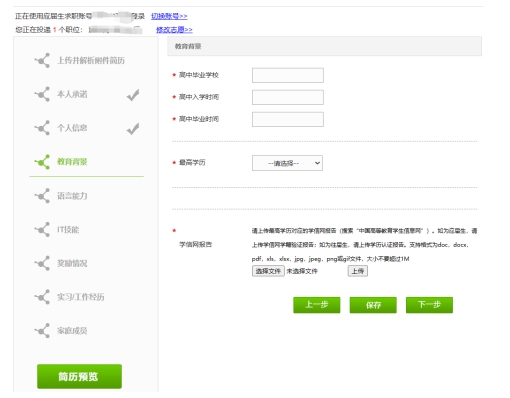
Task: Click the 简历预览 button
Action: 79,376
